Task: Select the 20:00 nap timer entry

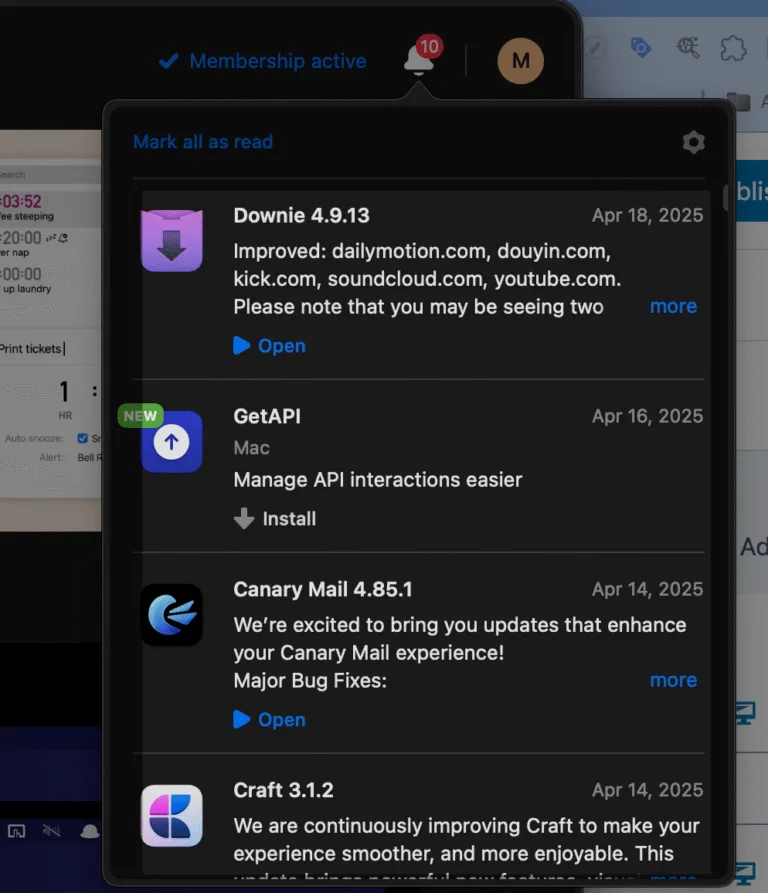Action: [50, 244]
